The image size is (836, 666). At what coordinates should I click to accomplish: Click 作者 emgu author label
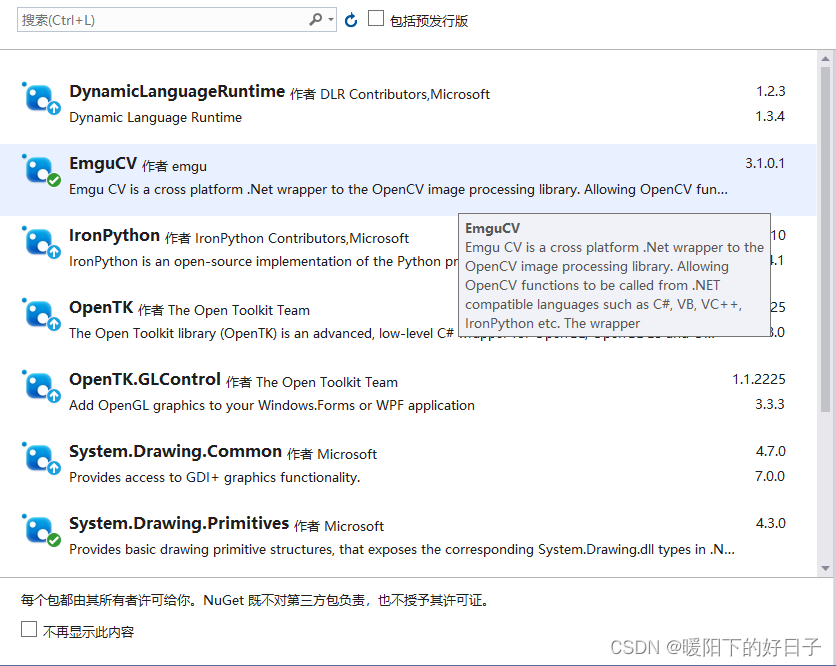(x=174, y=166)
